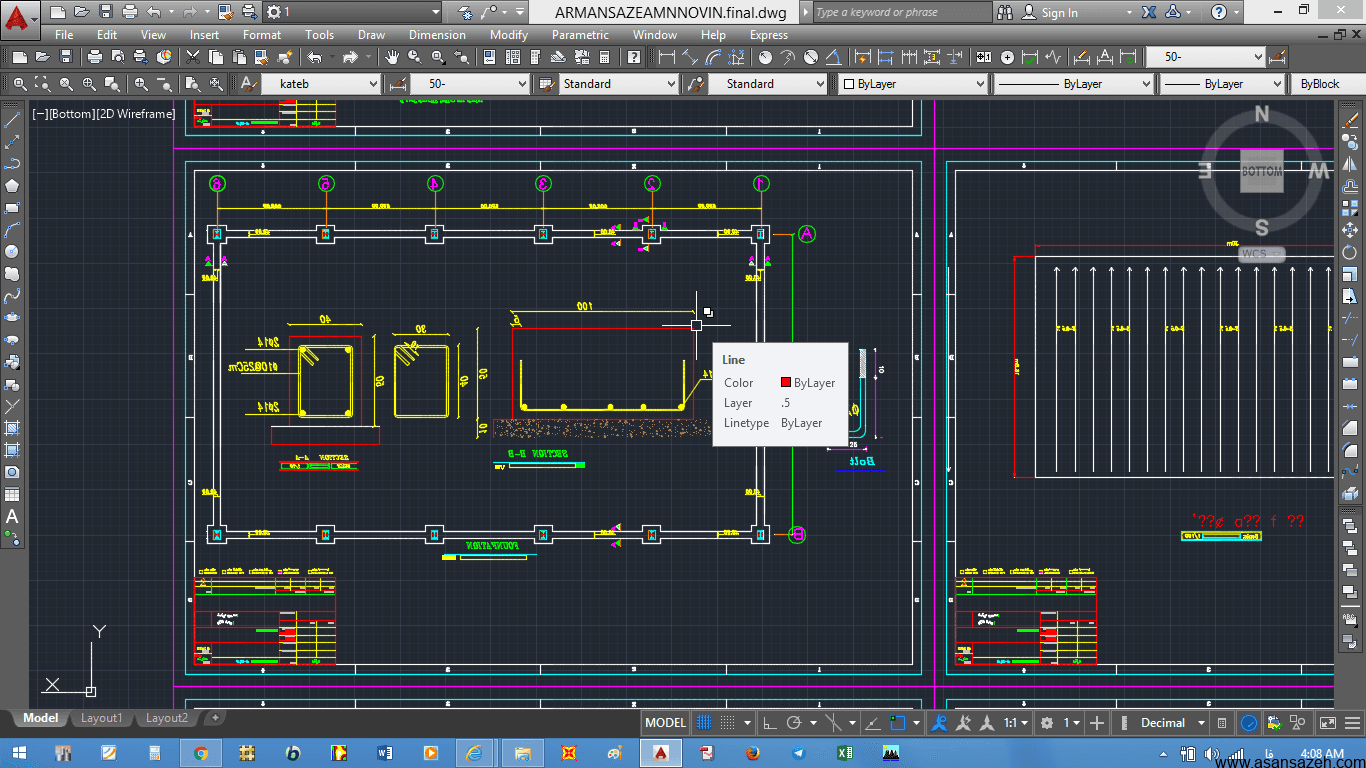Select the Multiline Text A tool
The image size is (1366, 768).
point(12,516)
